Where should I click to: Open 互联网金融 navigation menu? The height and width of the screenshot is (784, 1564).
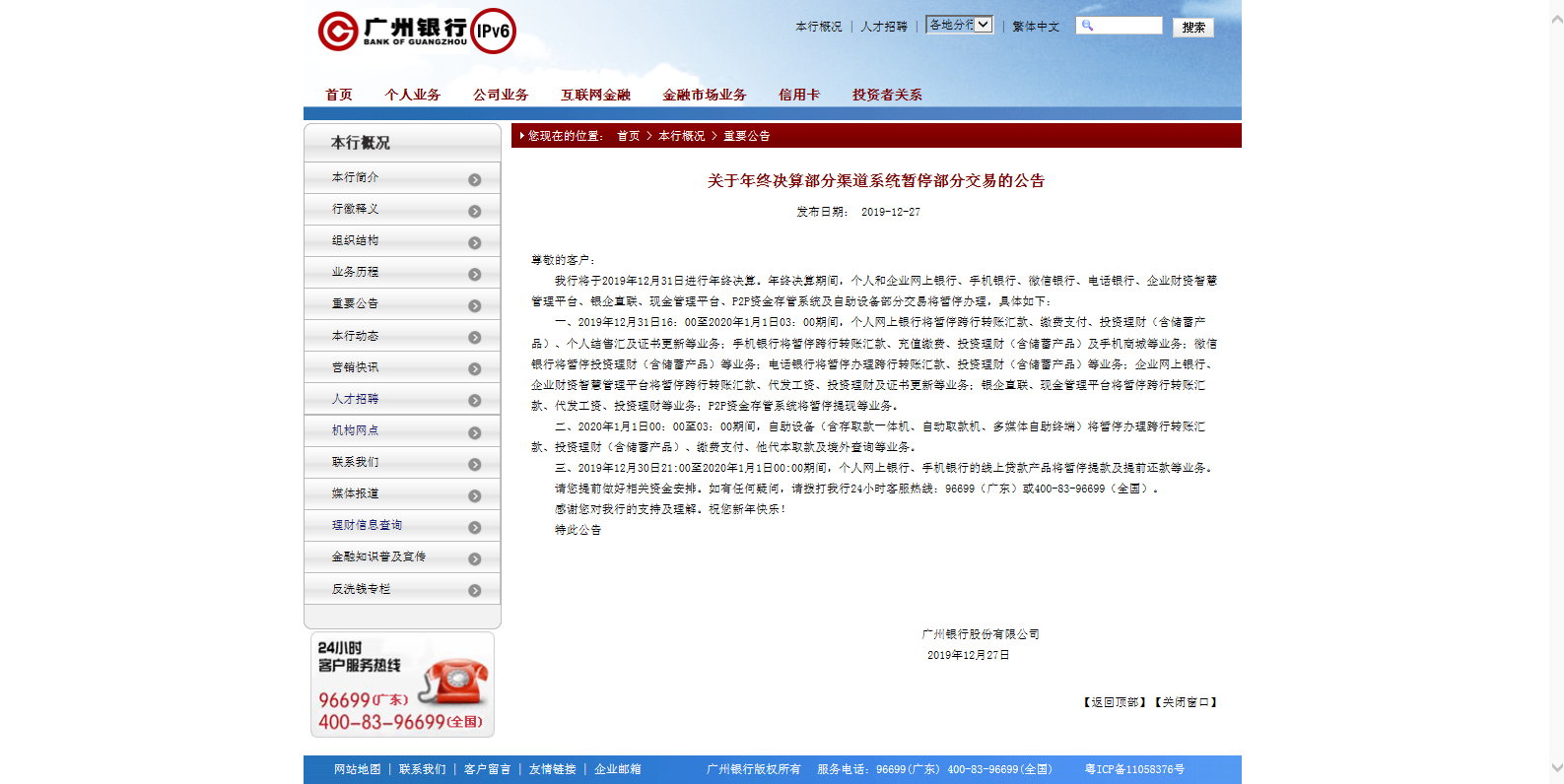[x=595, y=95]
